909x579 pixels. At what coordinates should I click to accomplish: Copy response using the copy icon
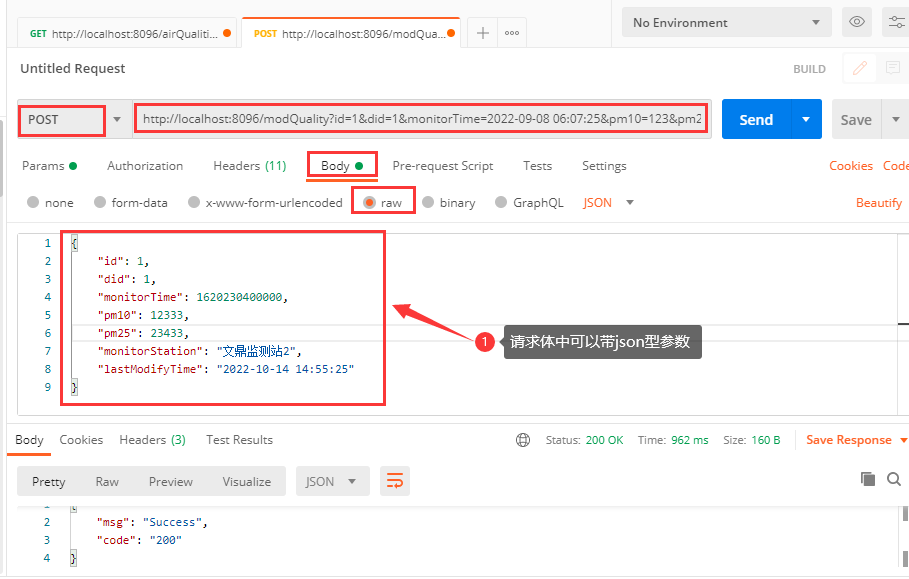tap(867, 480)
